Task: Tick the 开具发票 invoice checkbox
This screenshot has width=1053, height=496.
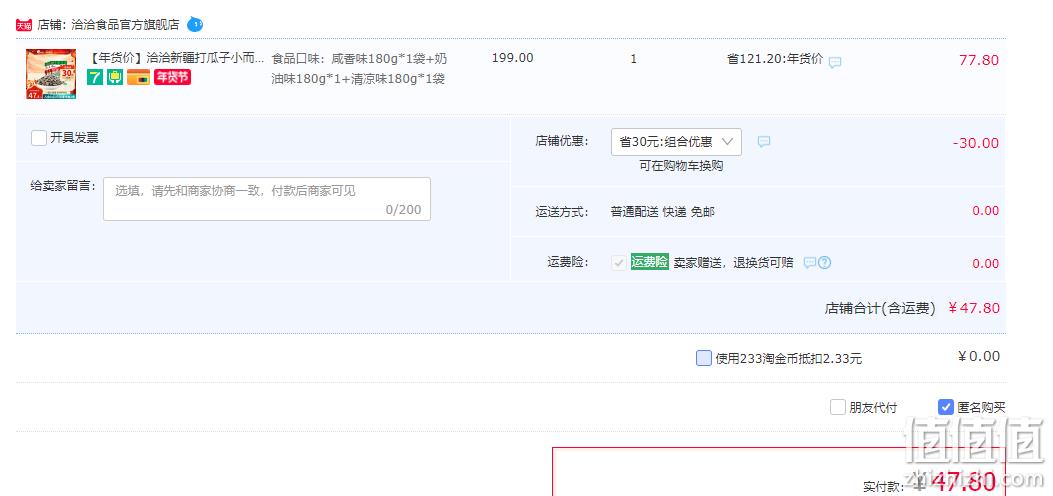Action: pyautogui.click(x=39, y=138)
